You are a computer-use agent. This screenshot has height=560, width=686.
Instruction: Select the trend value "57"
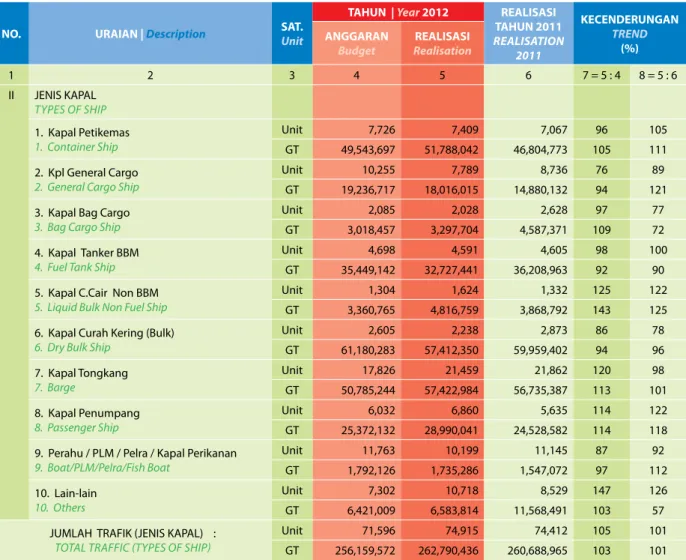click(658, 511)
